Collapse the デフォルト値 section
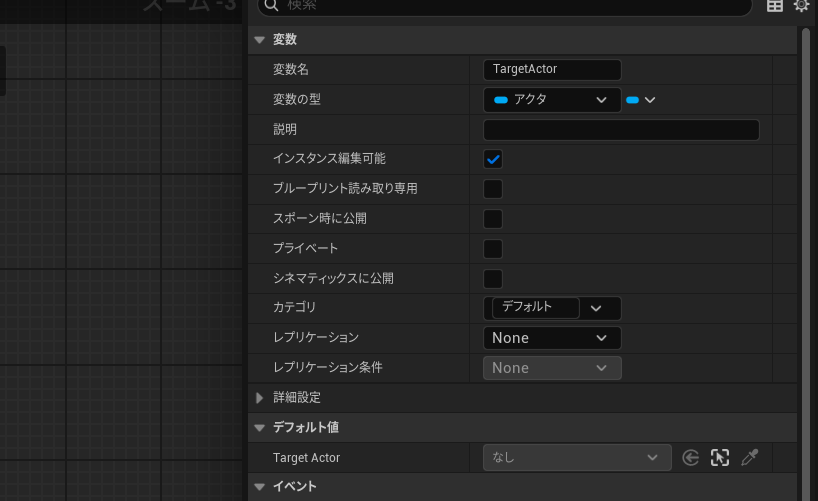The height and width of the screenshot is (501, 818). 259,428
